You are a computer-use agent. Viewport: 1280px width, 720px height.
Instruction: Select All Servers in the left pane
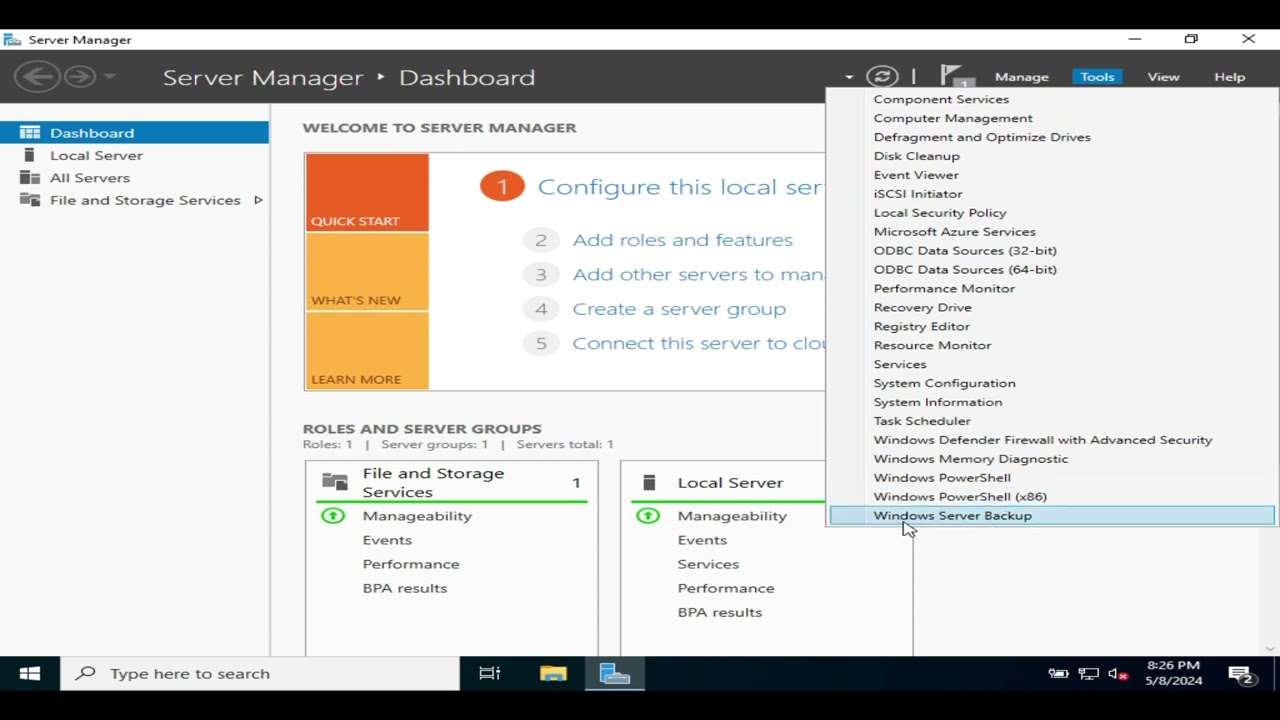click(x=134, y=177)
